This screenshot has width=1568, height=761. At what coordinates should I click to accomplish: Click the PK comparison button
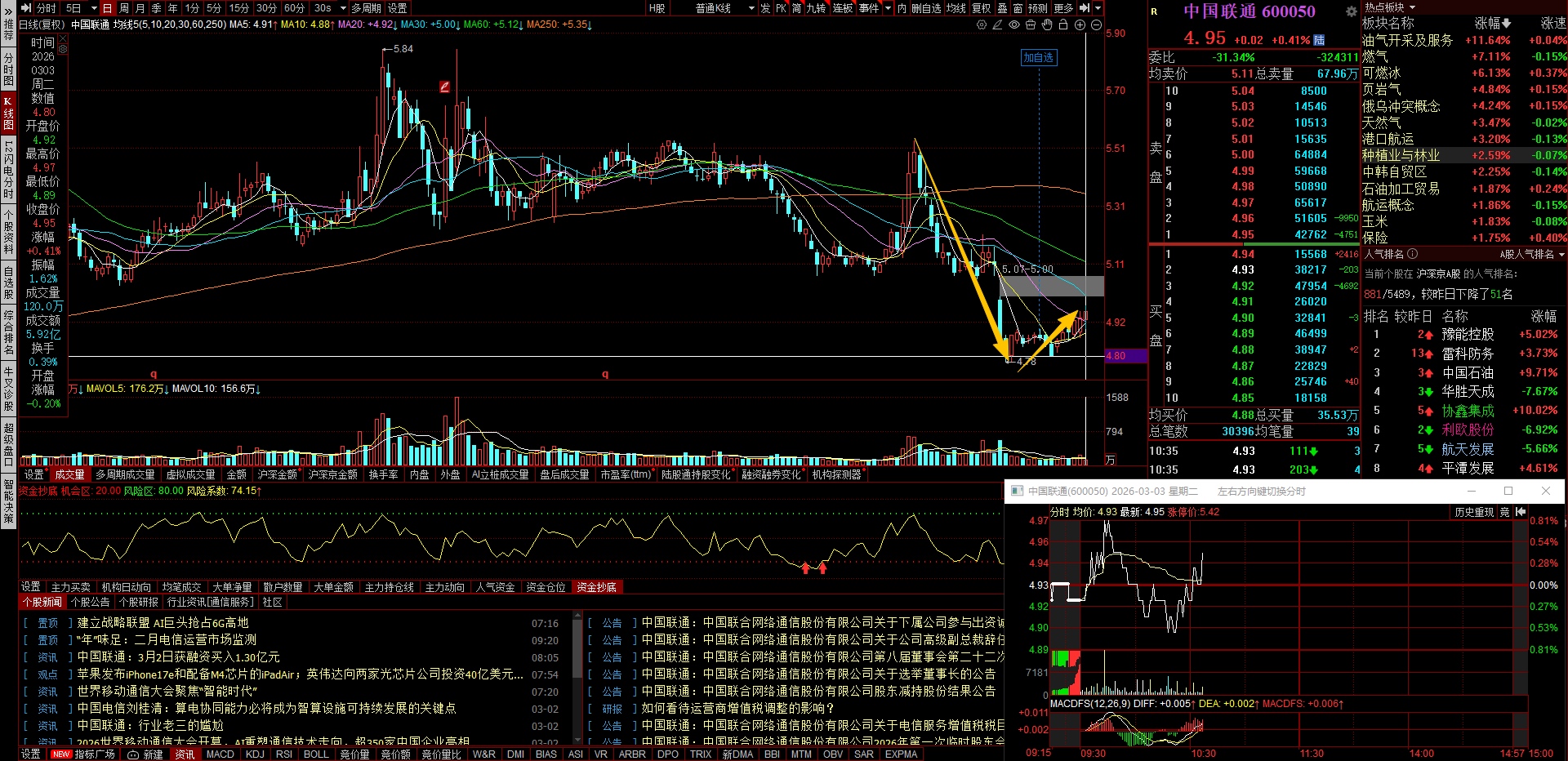pos(781,8)
